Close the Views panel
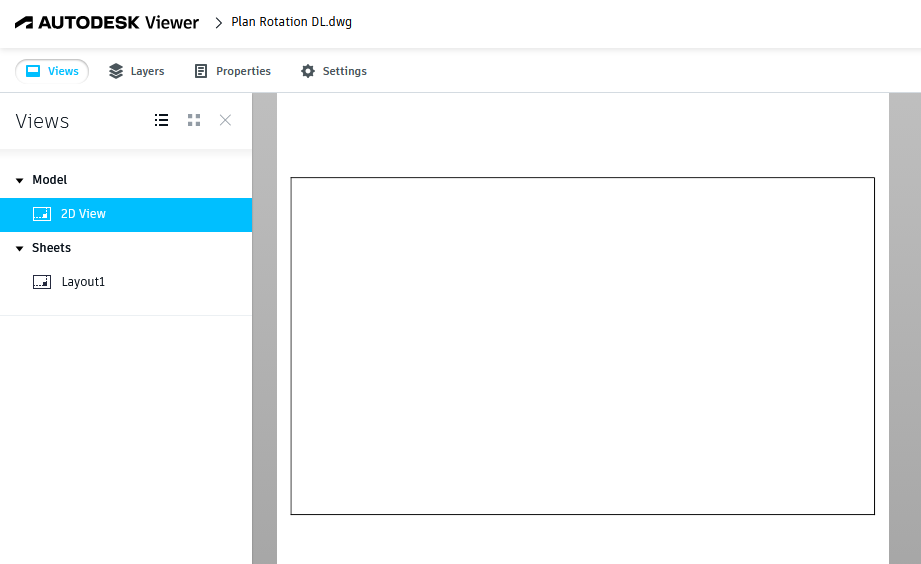Viewport: 921px width, 564px height. (225, 120)
